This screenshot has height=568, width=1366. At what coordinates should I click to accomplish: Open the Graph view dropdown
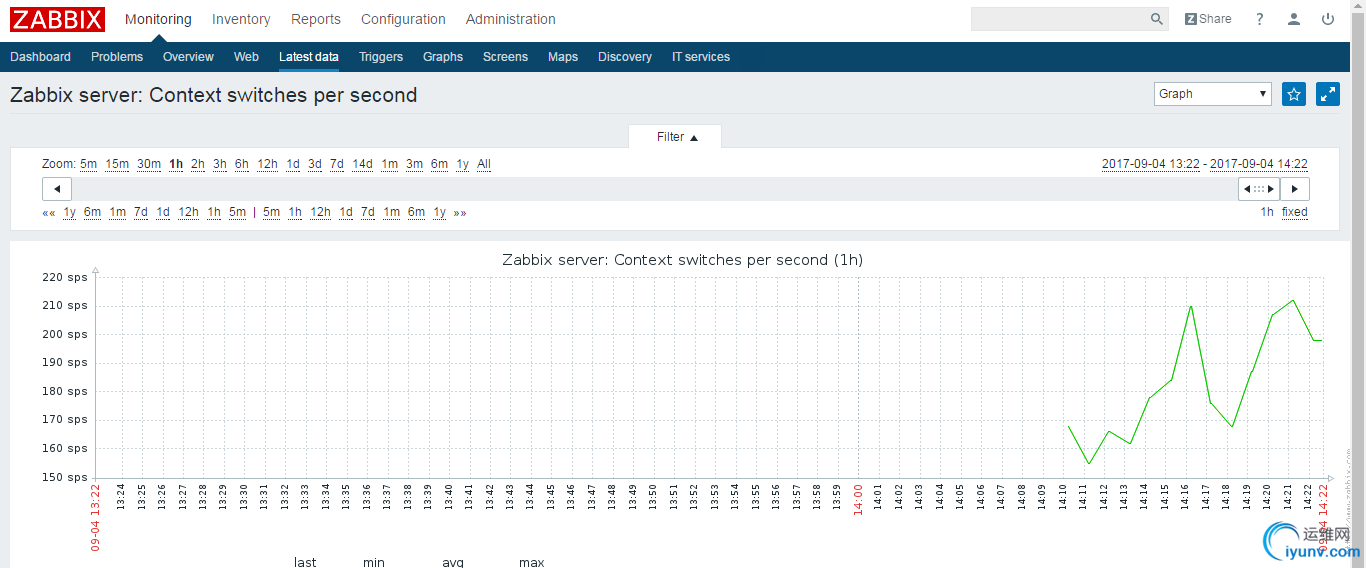tap(1212, 94)
